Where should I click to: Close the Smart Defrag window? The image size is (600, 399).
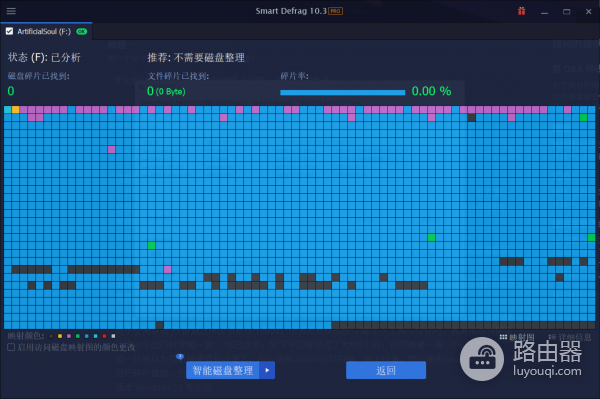click(x=589, y=12)
